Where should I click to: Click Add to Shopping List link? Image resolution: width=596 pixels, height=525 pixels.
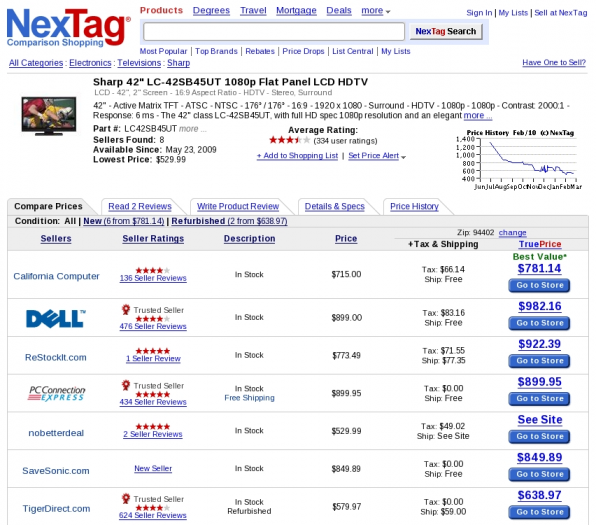pos(297,155)
